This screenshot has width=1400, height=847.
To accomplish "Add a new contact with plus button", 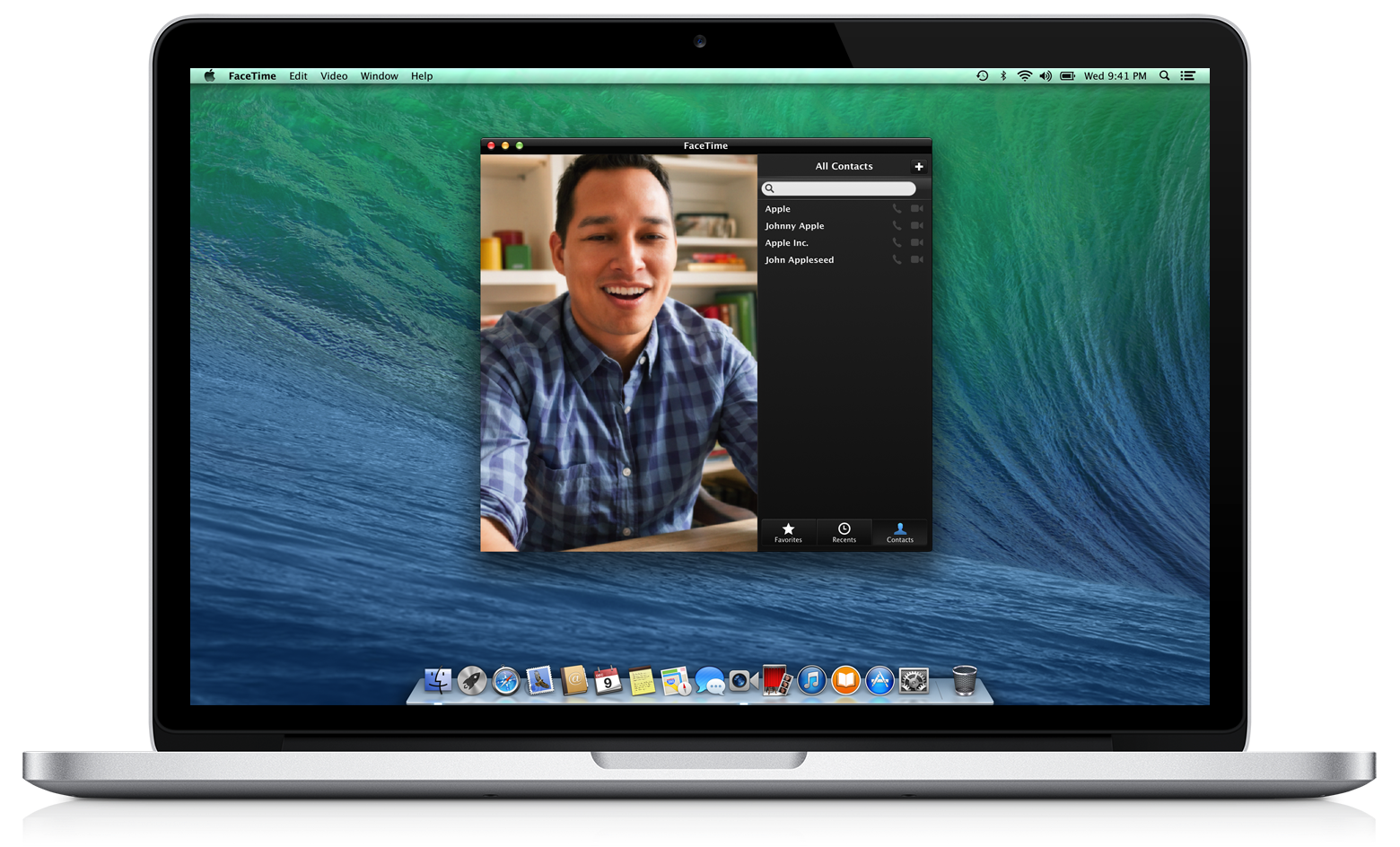I will [919, 167].
